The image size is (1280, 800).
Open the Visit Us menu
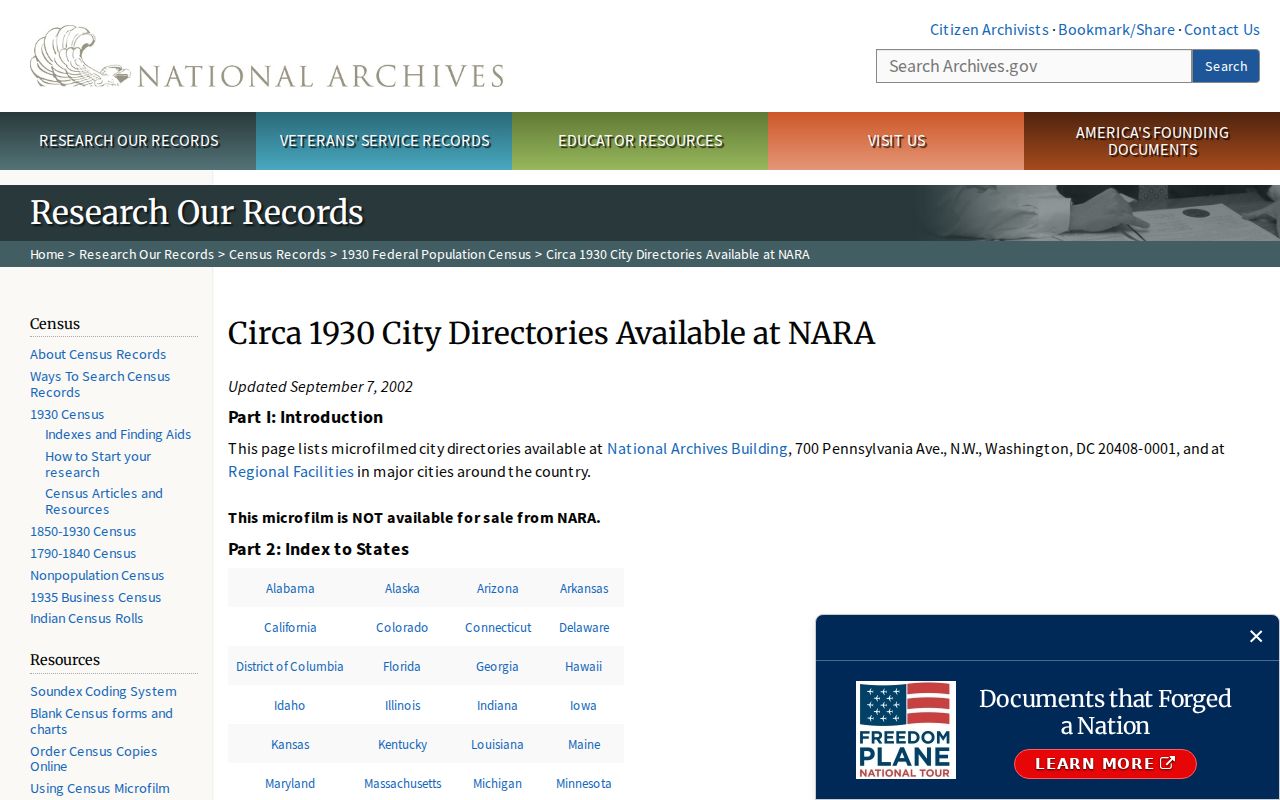896,141
